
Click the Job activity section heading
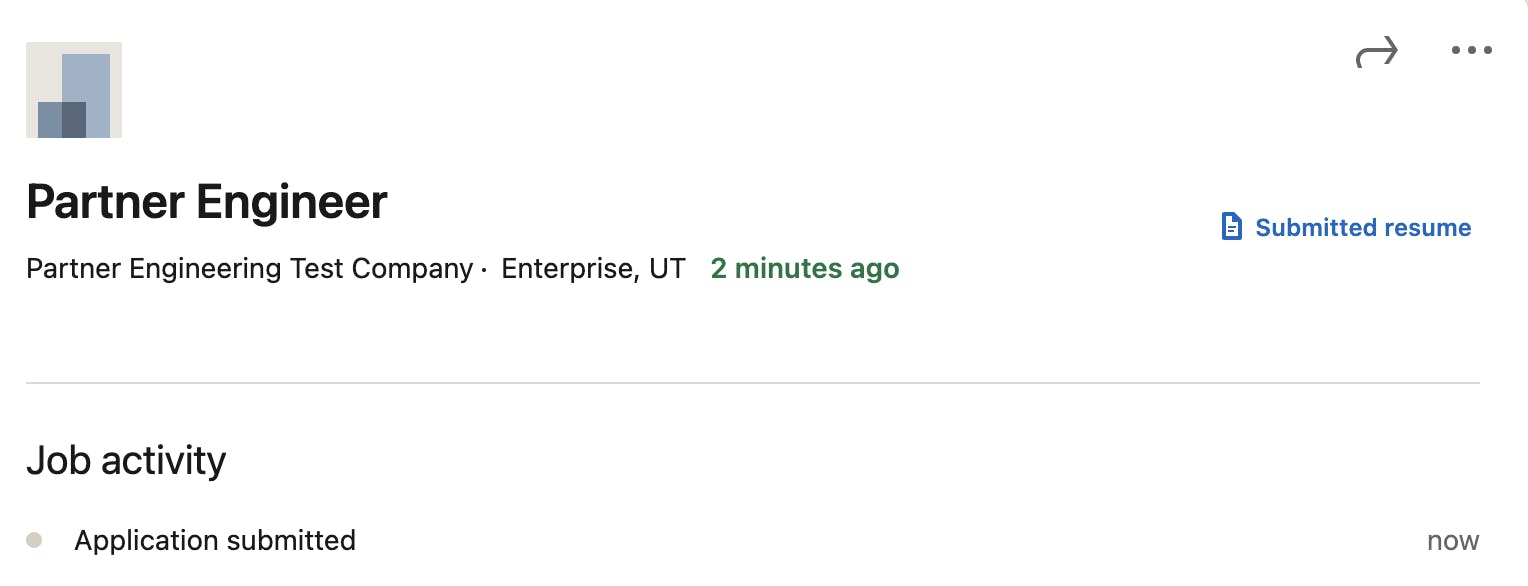pyautogui.click(x=125, y=459)
